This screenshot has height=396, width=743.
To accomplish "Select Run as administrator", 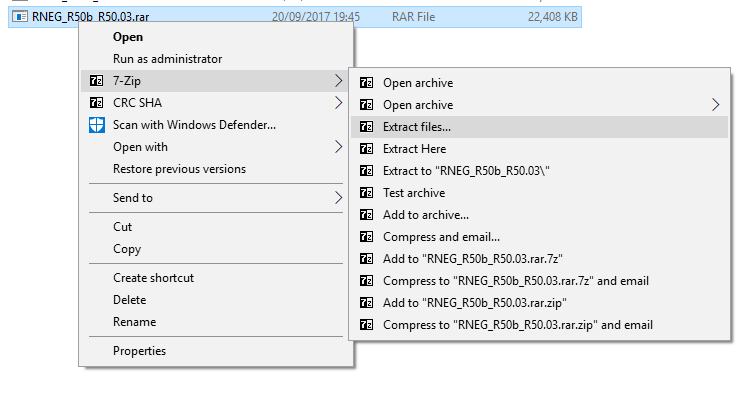I will (216, 59).
